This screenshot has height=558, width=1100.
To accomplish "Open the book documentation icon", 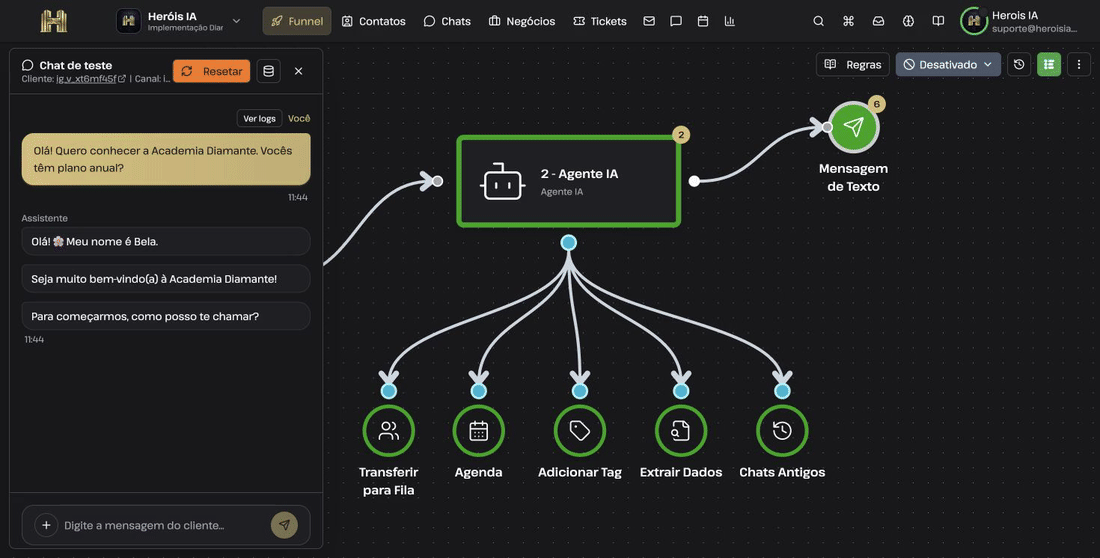I will click(x=938, y=21).
